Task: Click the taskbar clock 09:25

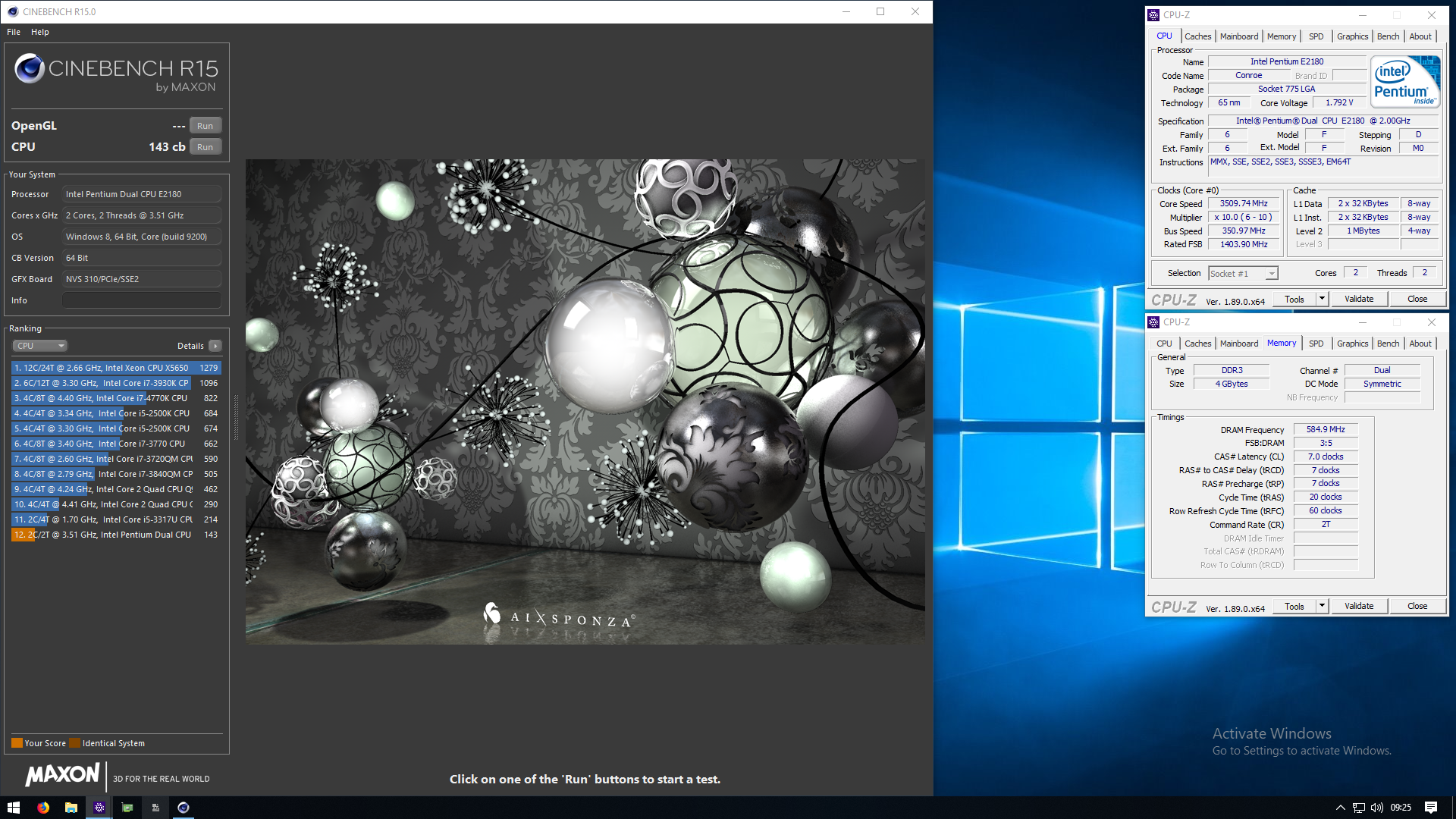Action: 1400,808
